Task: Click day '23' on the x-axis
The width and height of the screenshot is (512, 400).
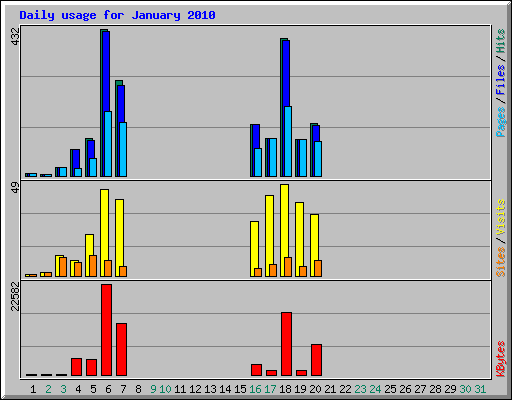Action: click(x=360, y=389)
